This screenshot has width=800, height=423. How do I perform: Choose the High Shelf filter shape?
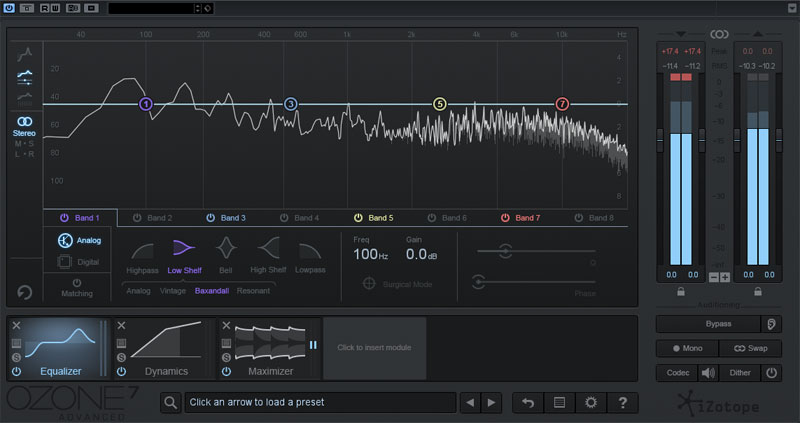(x=268, y=256)
